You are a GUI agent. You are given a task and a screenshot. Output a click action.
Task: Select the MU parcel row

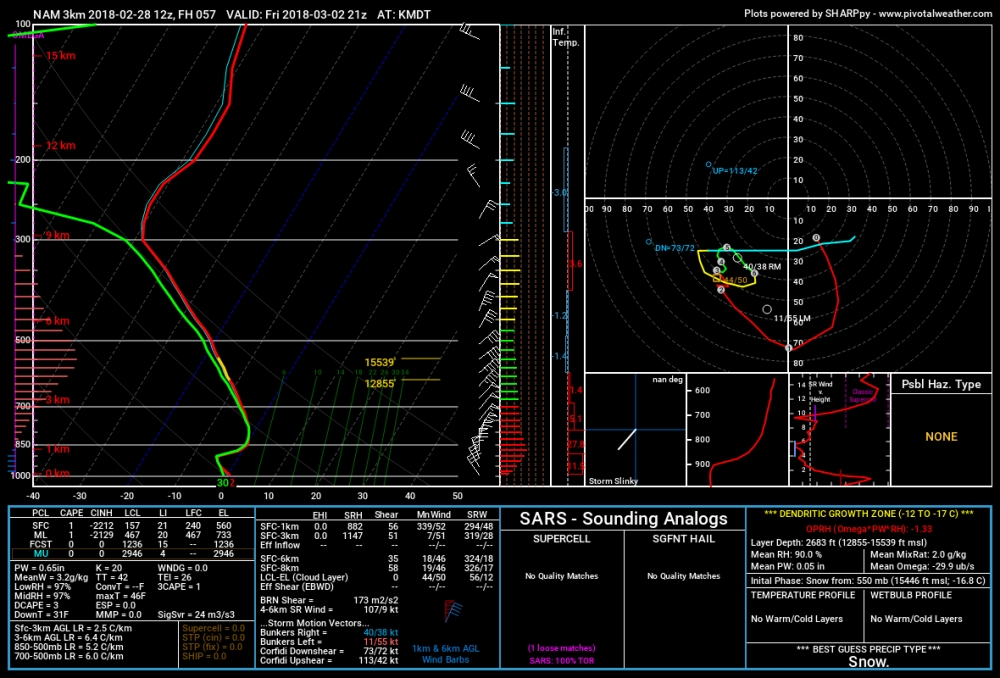click(x=133, y=554)
